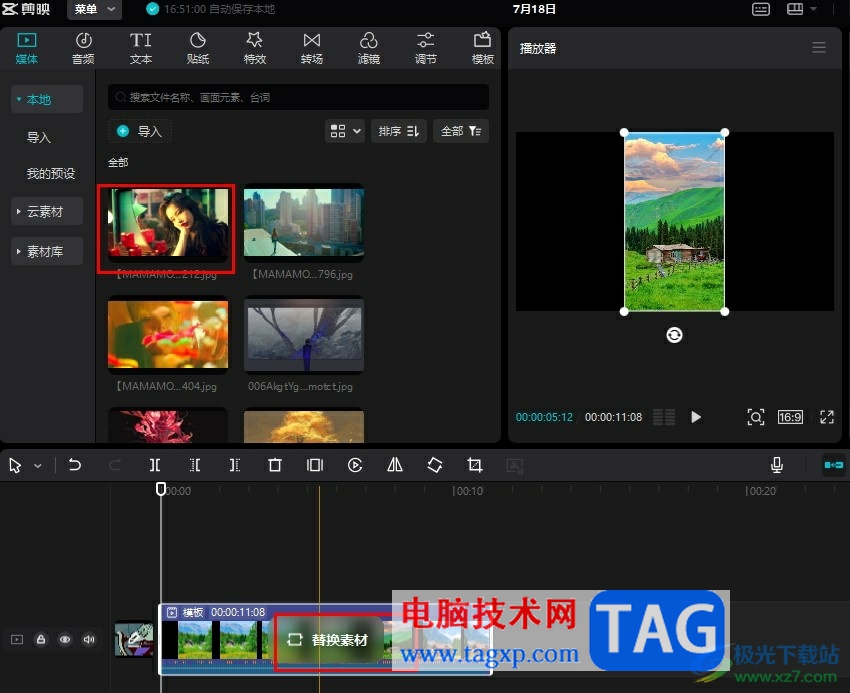Switch to the 贴纸 stickers tab
Screen dimensions: 850x693
[x=197, y=48]
